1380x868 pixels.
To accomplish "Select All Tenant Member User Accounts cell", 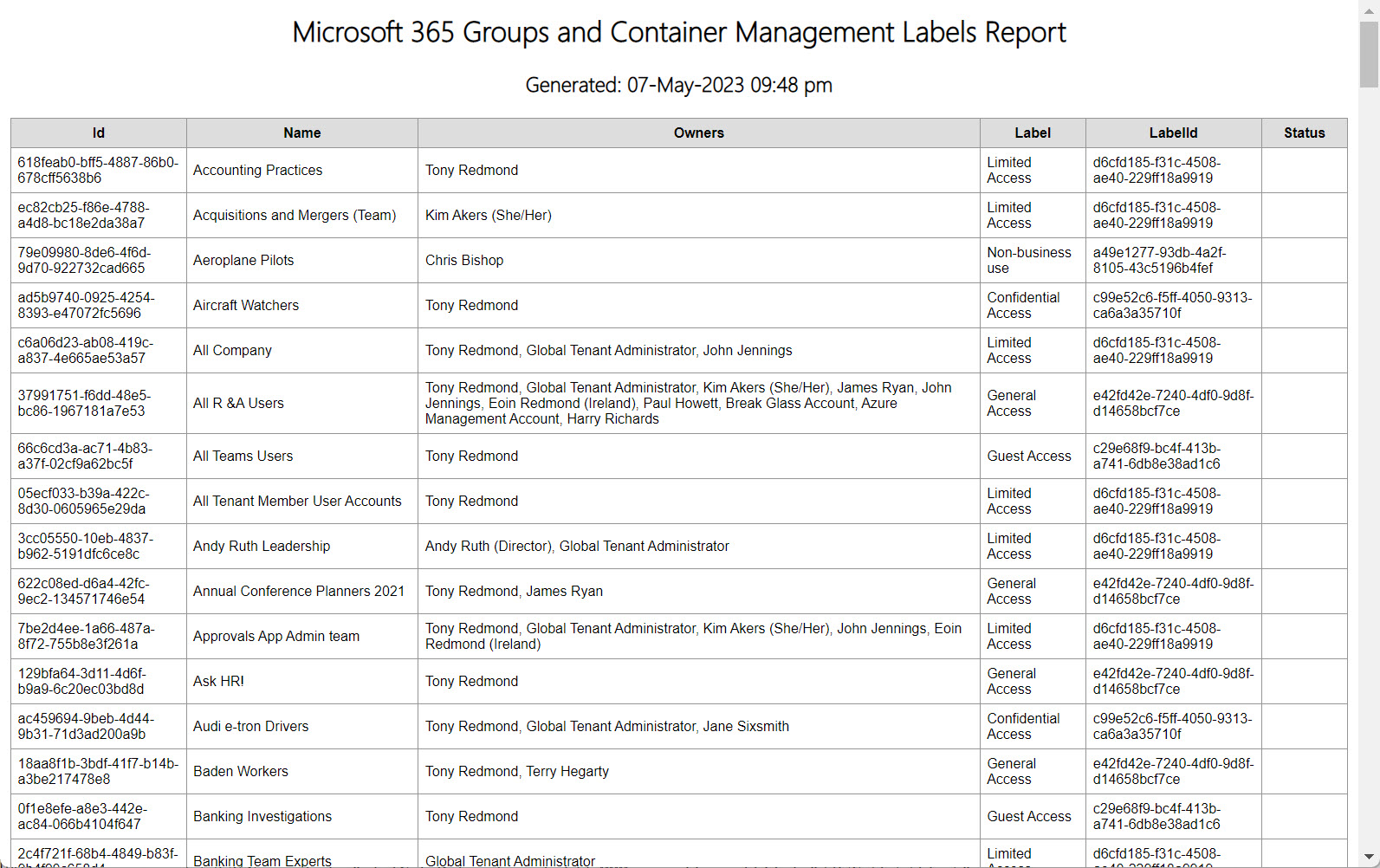I will click(x=301, y=501).
